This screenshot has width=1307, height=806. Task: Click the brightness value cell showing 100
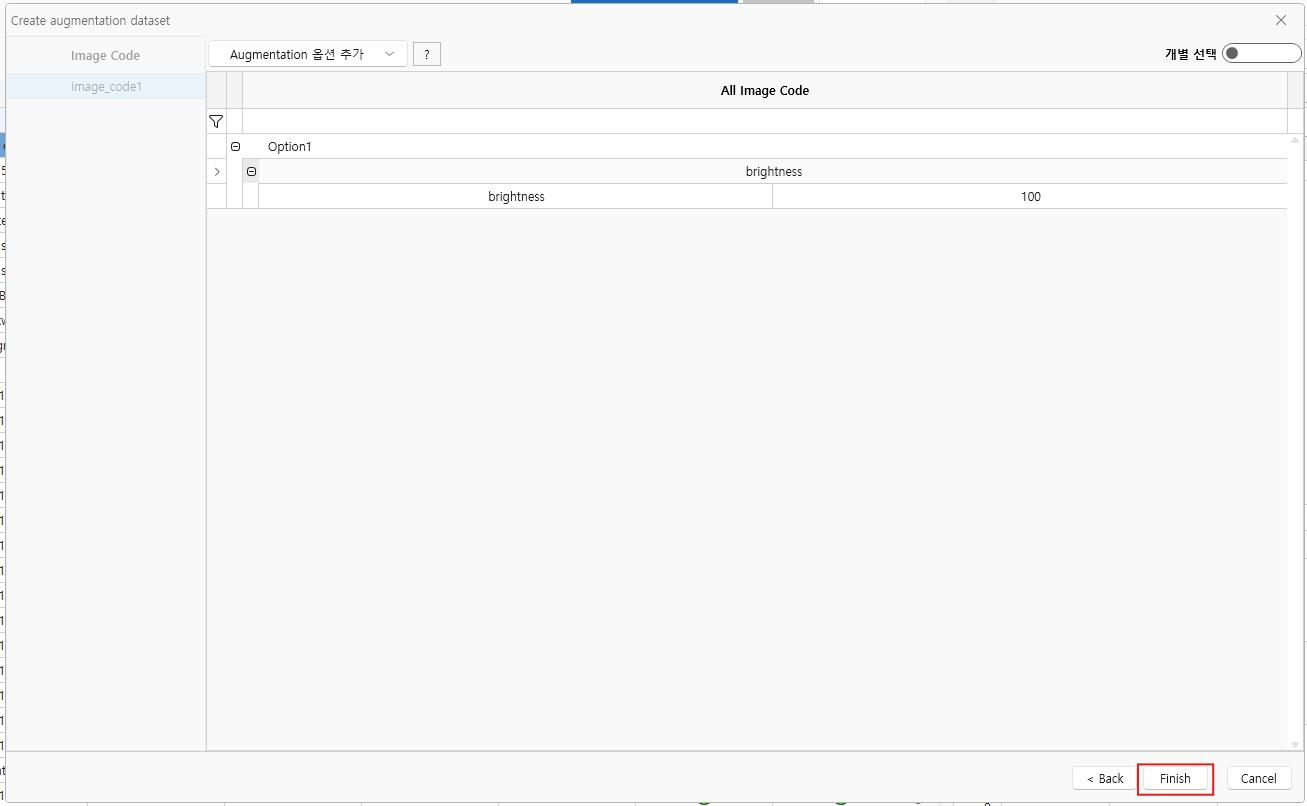click(1030, 197)
